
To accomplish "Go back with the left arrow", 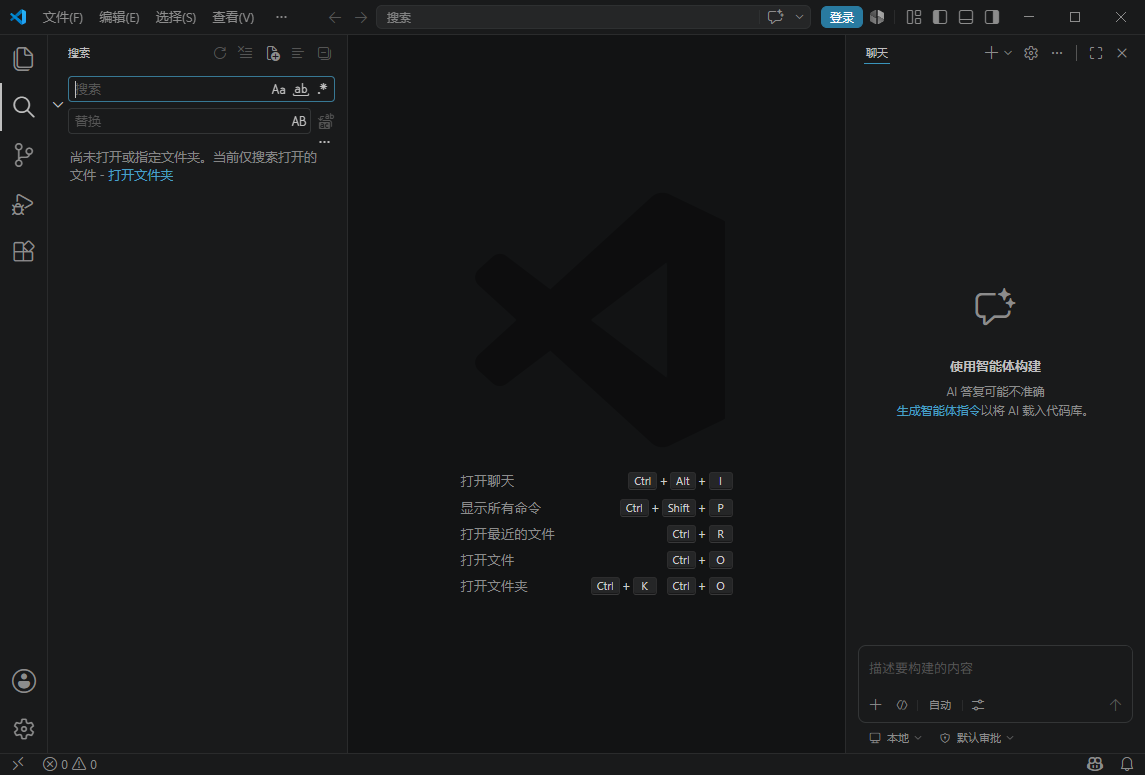I will [x=334, y=18].
